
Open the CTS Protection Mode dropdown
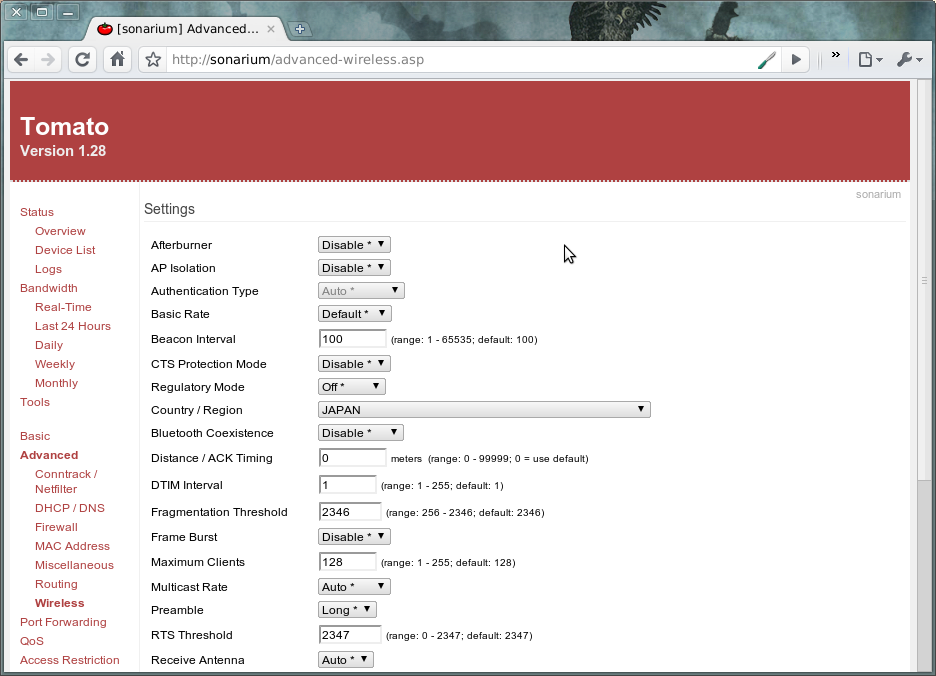pyautogui.click(x=354, y=364)
